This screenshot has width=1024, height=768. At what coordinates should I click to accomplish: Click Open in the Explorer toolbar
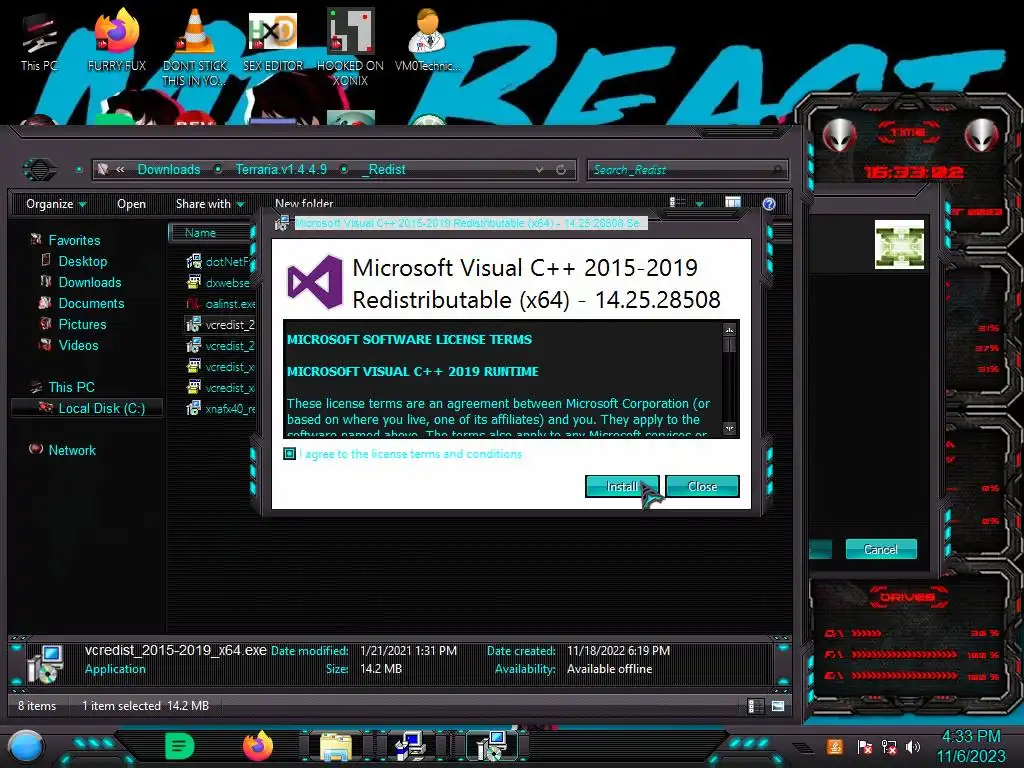[131, 204]
